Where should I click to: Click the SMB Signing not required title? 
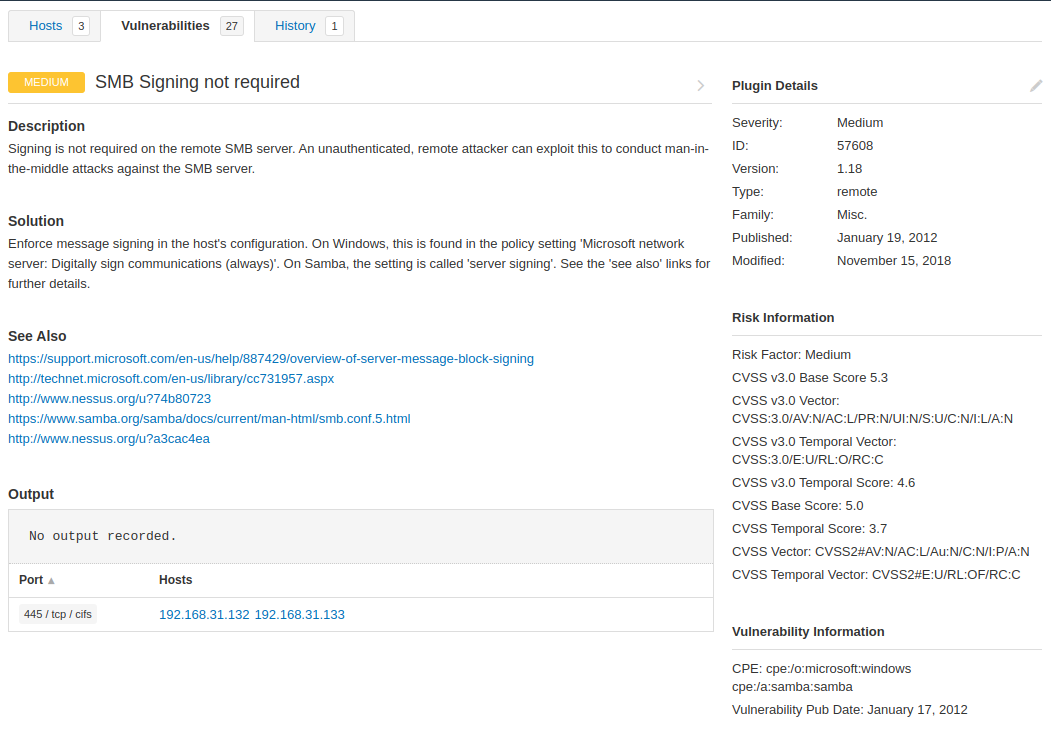point(197,82)
